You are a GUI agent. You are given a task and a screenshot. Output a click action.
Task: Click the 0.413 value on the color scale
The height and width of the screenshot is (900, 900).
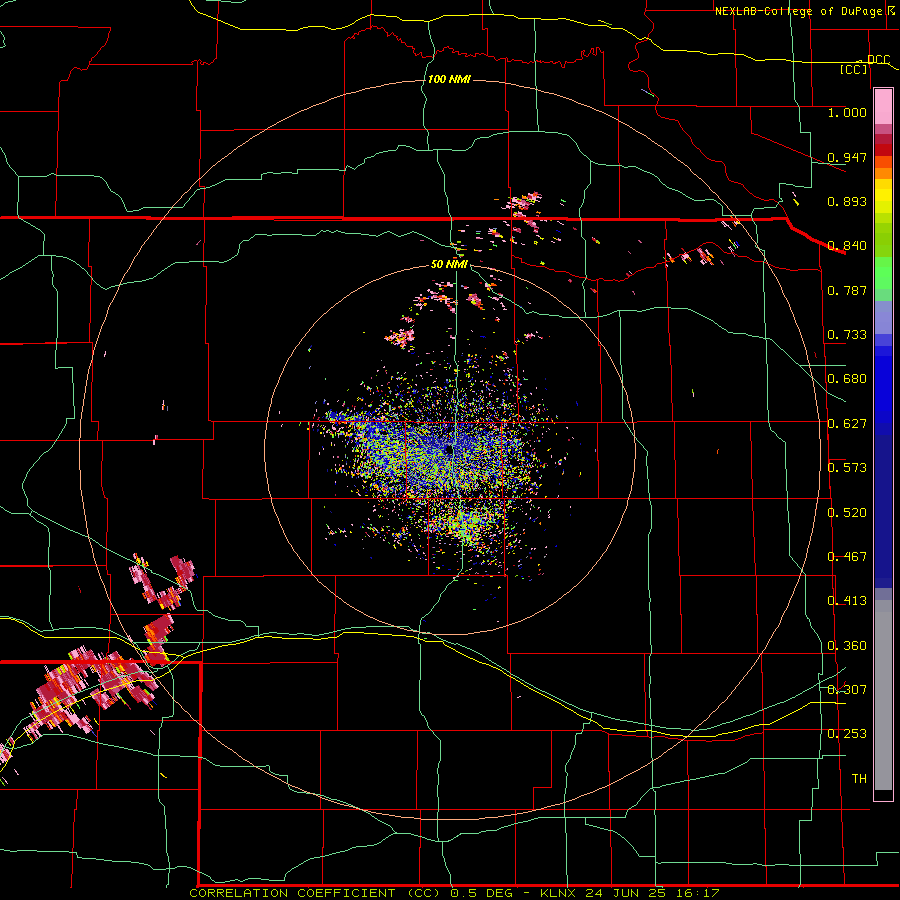[847, 601]
